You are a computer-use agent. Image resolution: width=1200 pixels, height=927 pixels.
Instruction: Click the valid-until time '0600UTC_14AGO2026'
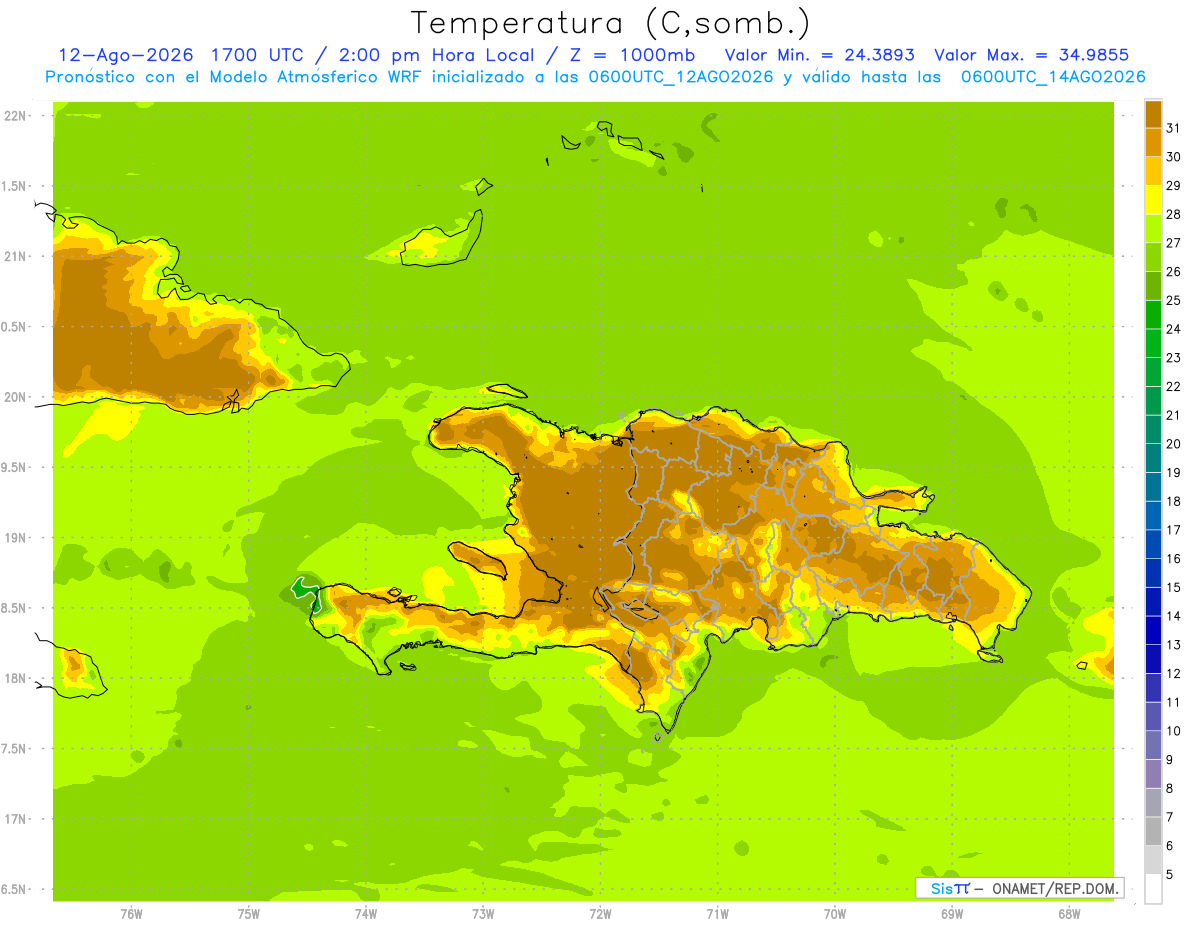point(1053,77)
